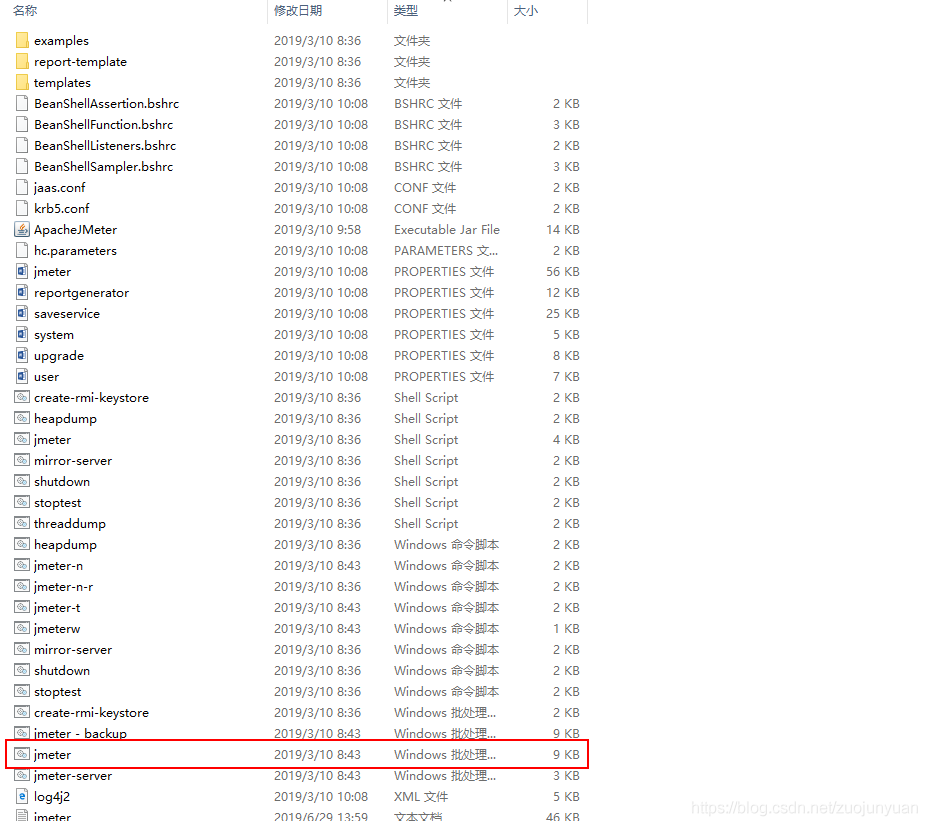Click the threaddump shell script icon

coord(22,523)
